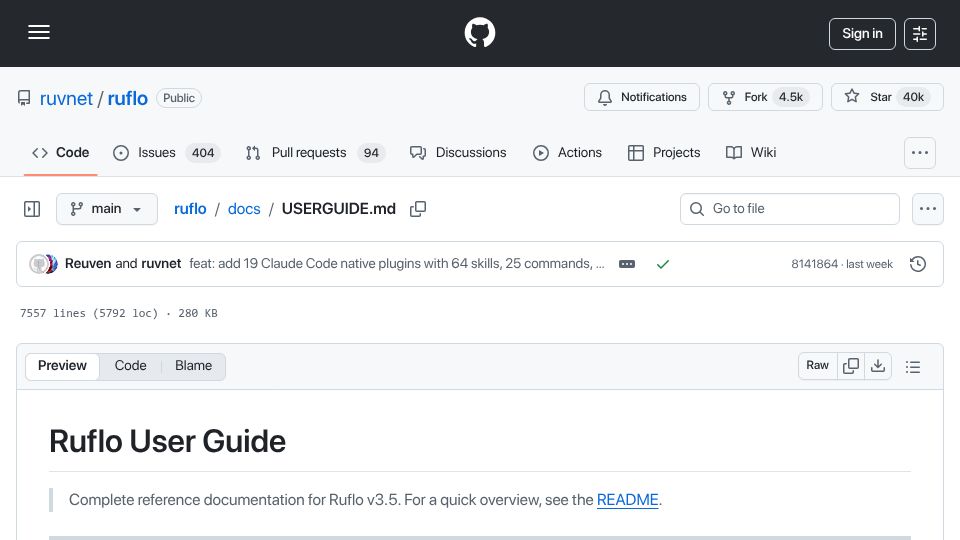View file history clock icon
Image resolution: width=960 pixels, height=540 pixels.
pos(918,264)
